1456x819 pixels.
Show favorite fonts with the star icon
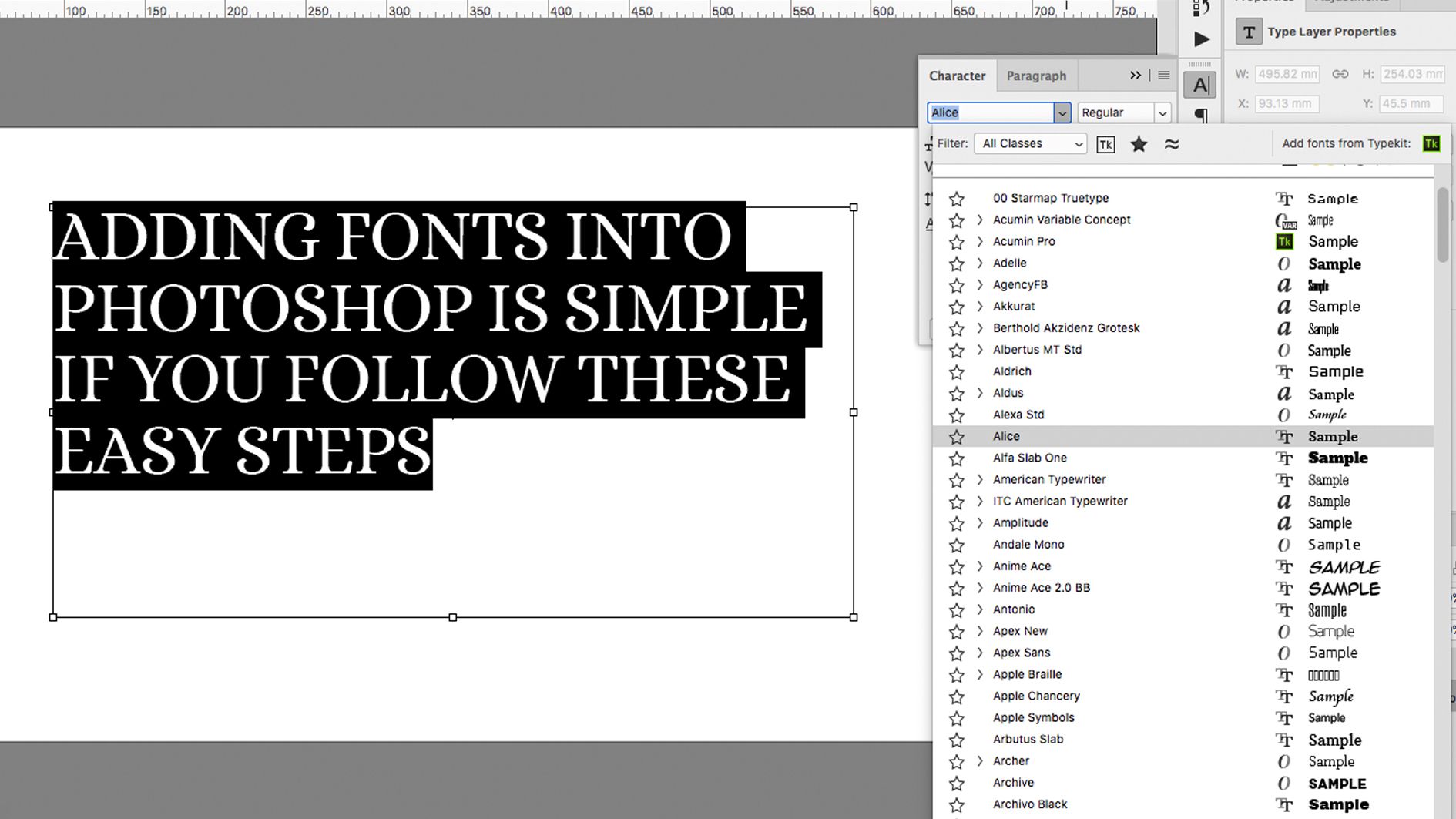coord(1139,144)
